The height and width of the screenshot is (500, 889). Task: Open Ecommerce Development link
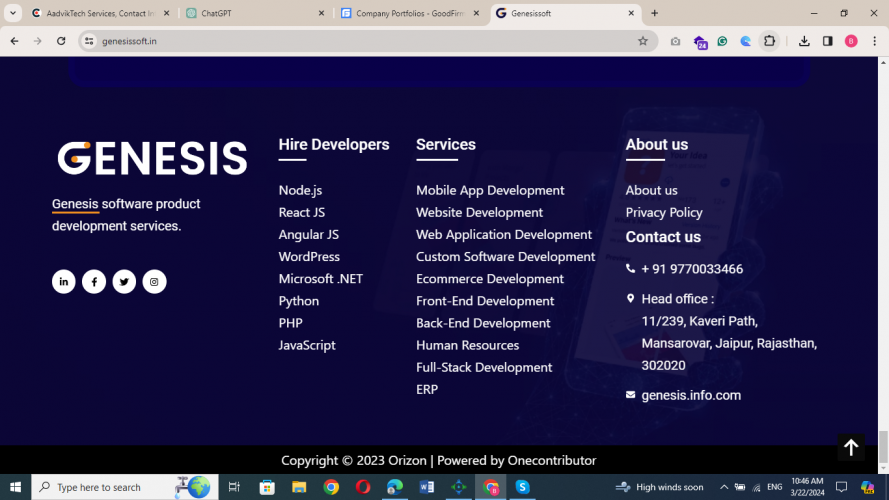coord(490,279)
